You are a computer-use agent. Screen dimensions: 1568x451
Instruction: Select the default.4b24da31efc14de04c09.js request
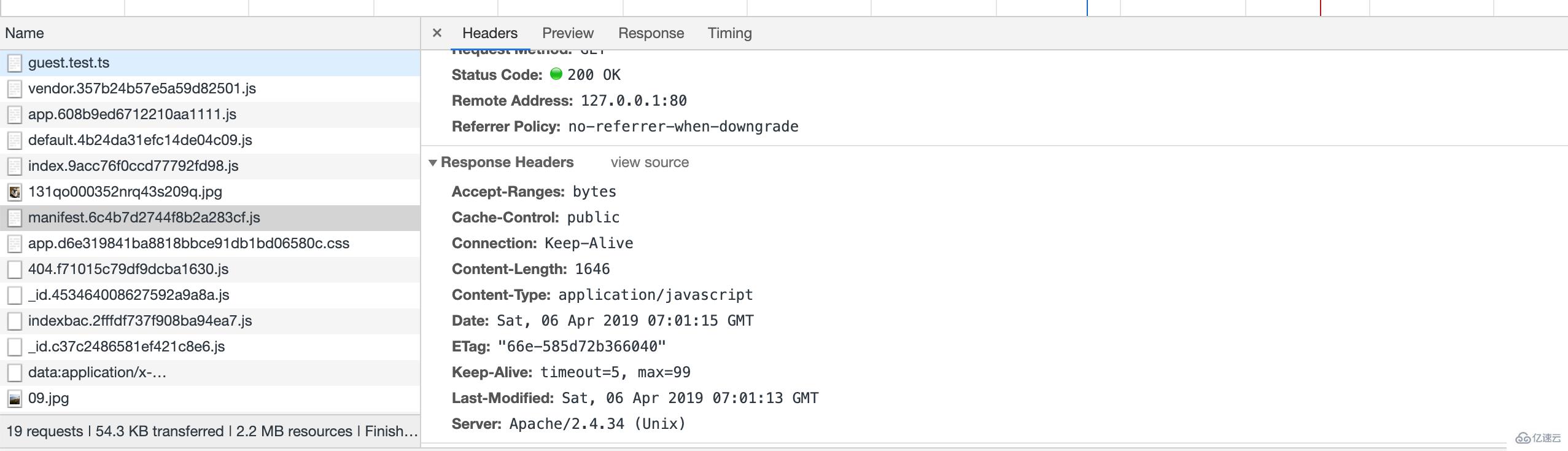(x=210, y=140)
